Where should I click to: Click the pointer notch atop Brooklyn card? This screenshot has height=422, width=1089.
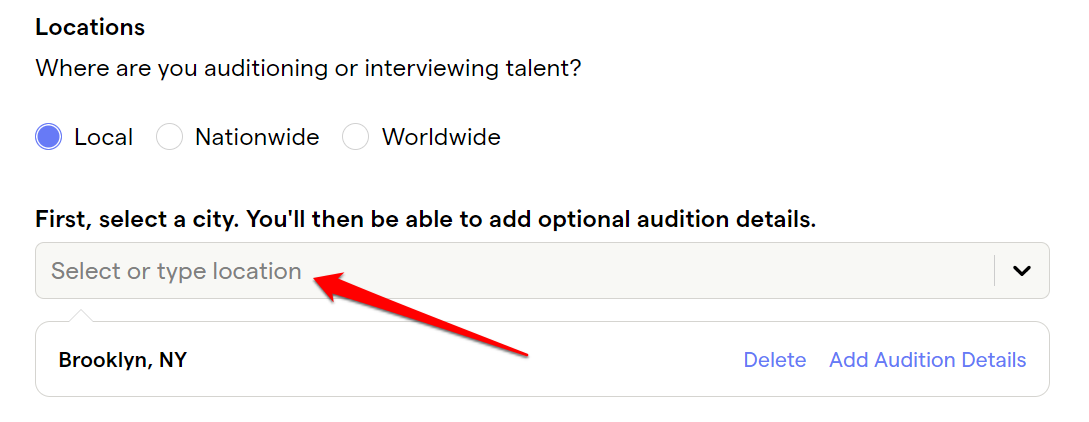point(81,316)
